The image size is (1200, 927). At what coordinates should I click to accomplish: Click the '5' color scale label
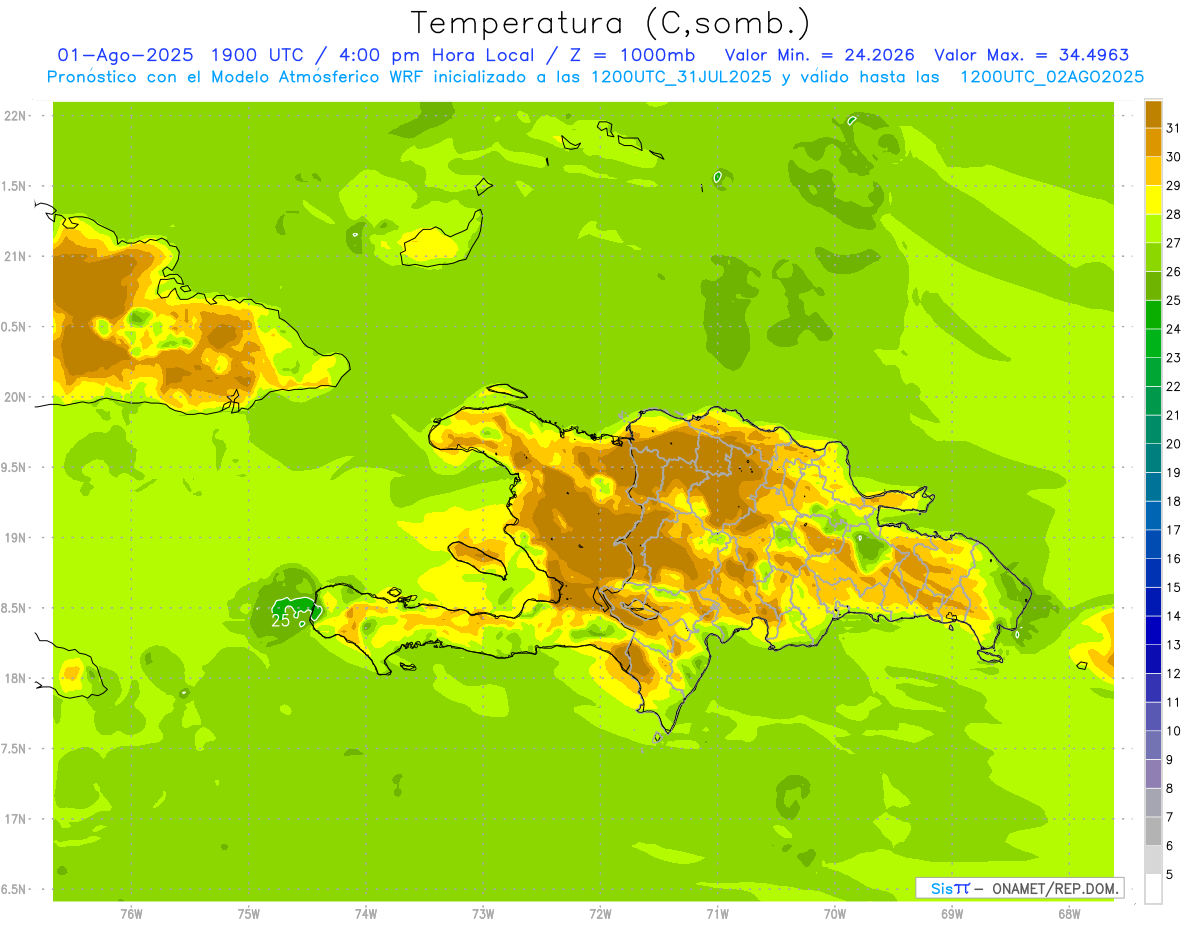click(x=1170, y=875)
